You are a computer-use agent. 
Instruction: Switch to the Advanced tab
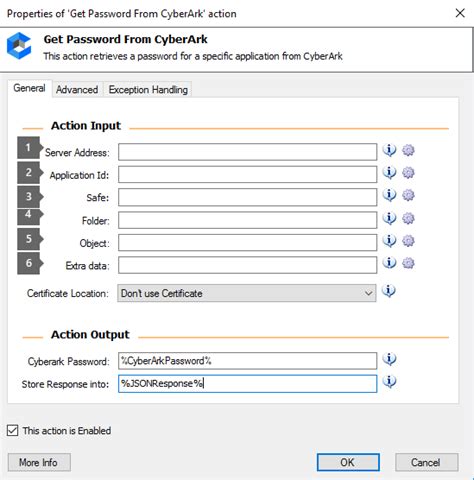point(77,90)
